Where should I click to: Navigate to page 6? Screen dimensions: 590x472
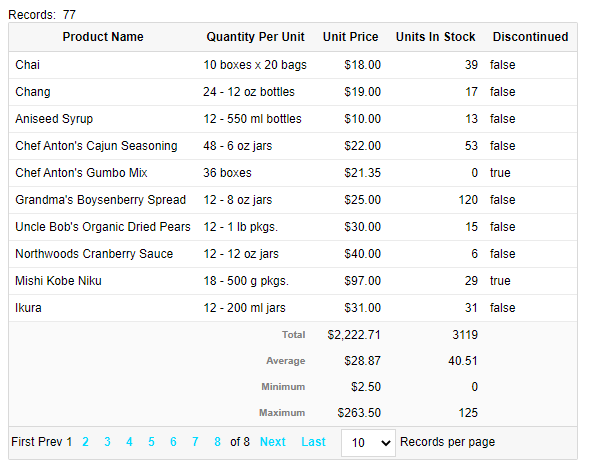coord(173,442)
